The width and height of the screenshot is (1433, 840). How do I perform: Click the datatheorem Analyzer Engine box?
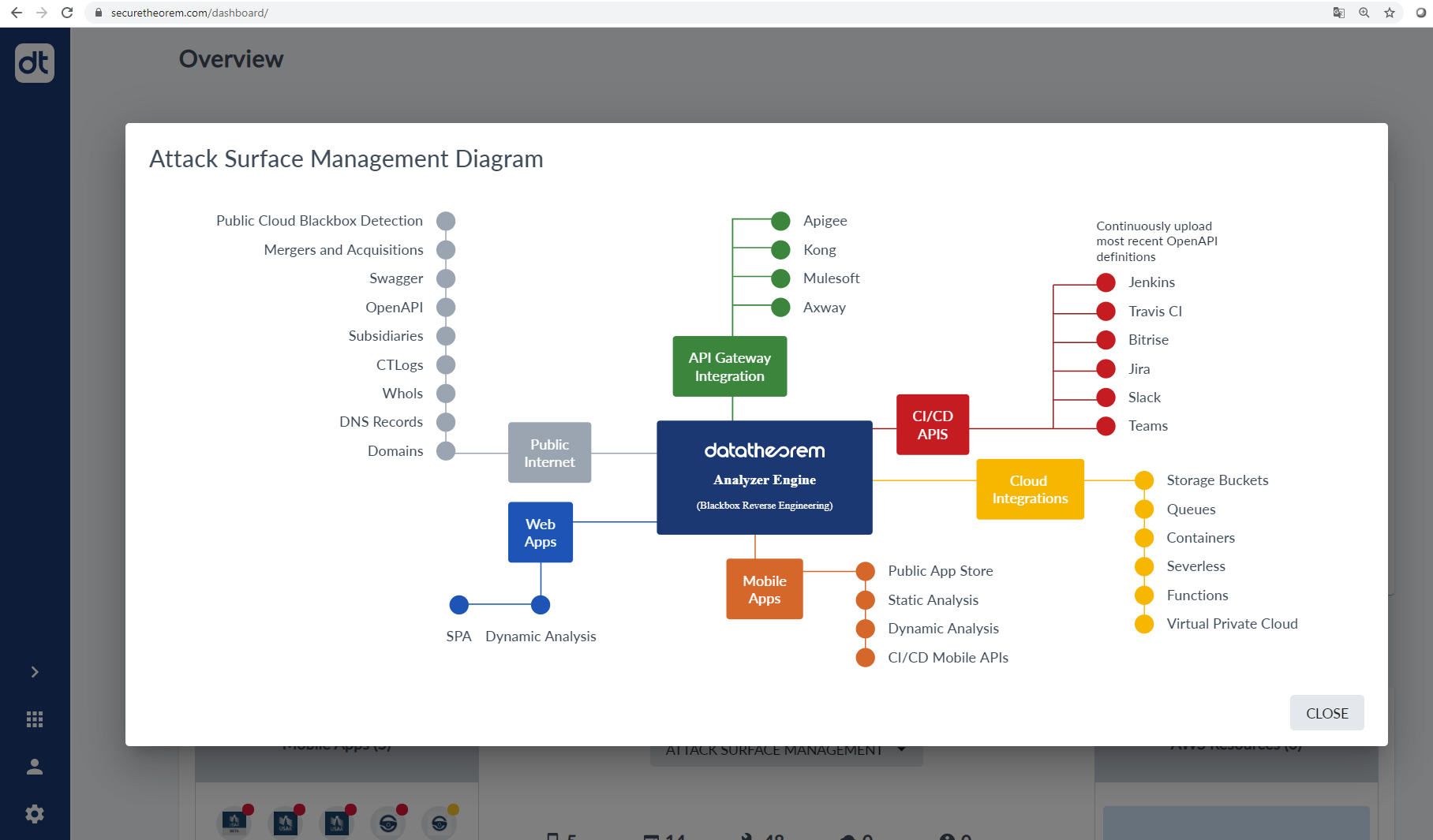point(765,478)
